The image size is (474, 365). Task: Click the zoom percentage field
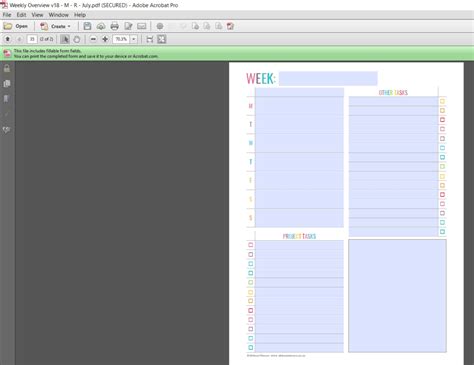(x=121, y=39)
